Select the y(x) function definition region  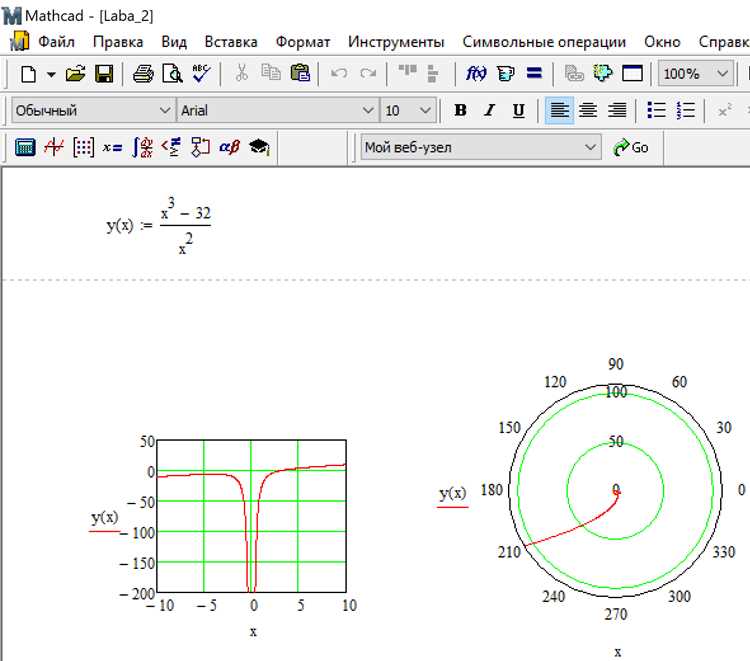[x=159, y=226]
